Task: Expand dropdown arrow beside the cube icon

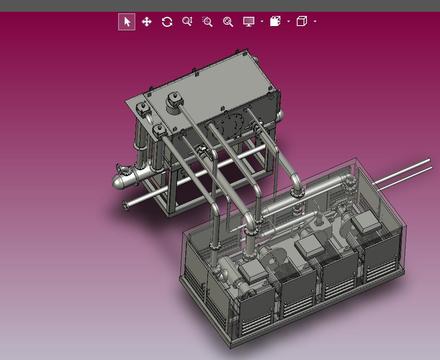Action: [x=315, y=22]
